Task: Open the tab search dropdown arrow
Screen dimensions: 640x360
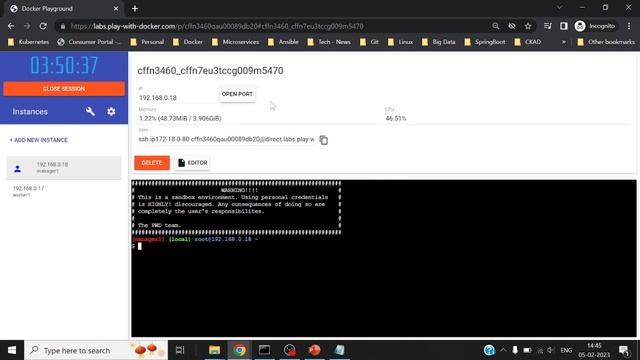Action: [560, 8]
